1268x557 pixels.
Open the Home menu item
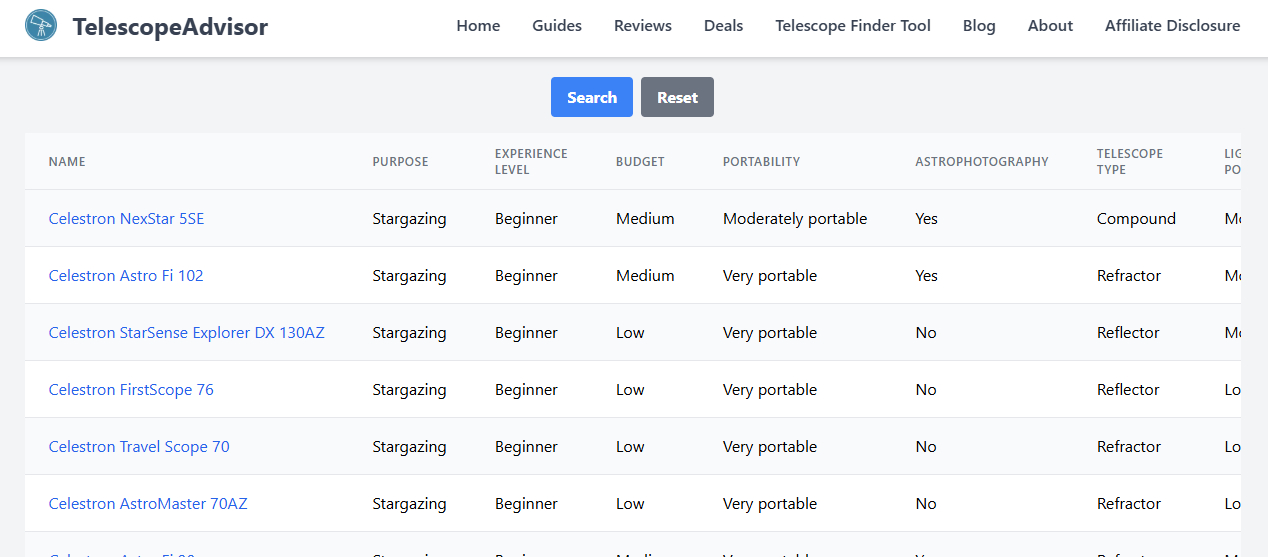pyautogui.click(x=478, y=26)
